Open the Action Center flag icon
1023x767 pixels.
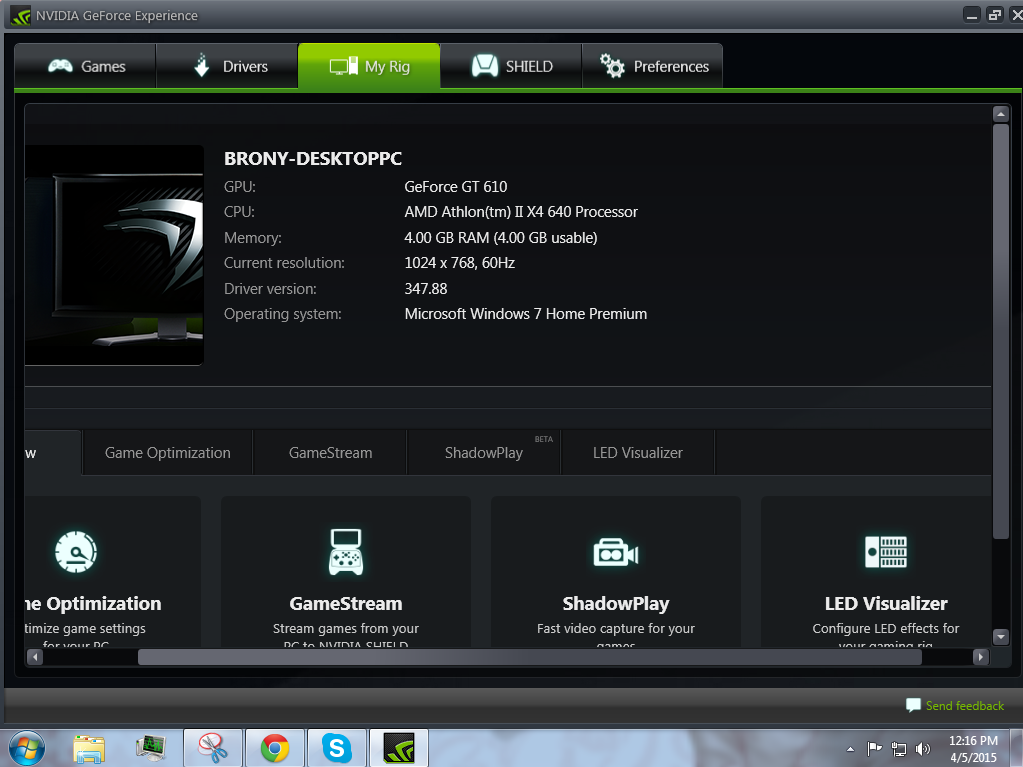coord(874,749)
